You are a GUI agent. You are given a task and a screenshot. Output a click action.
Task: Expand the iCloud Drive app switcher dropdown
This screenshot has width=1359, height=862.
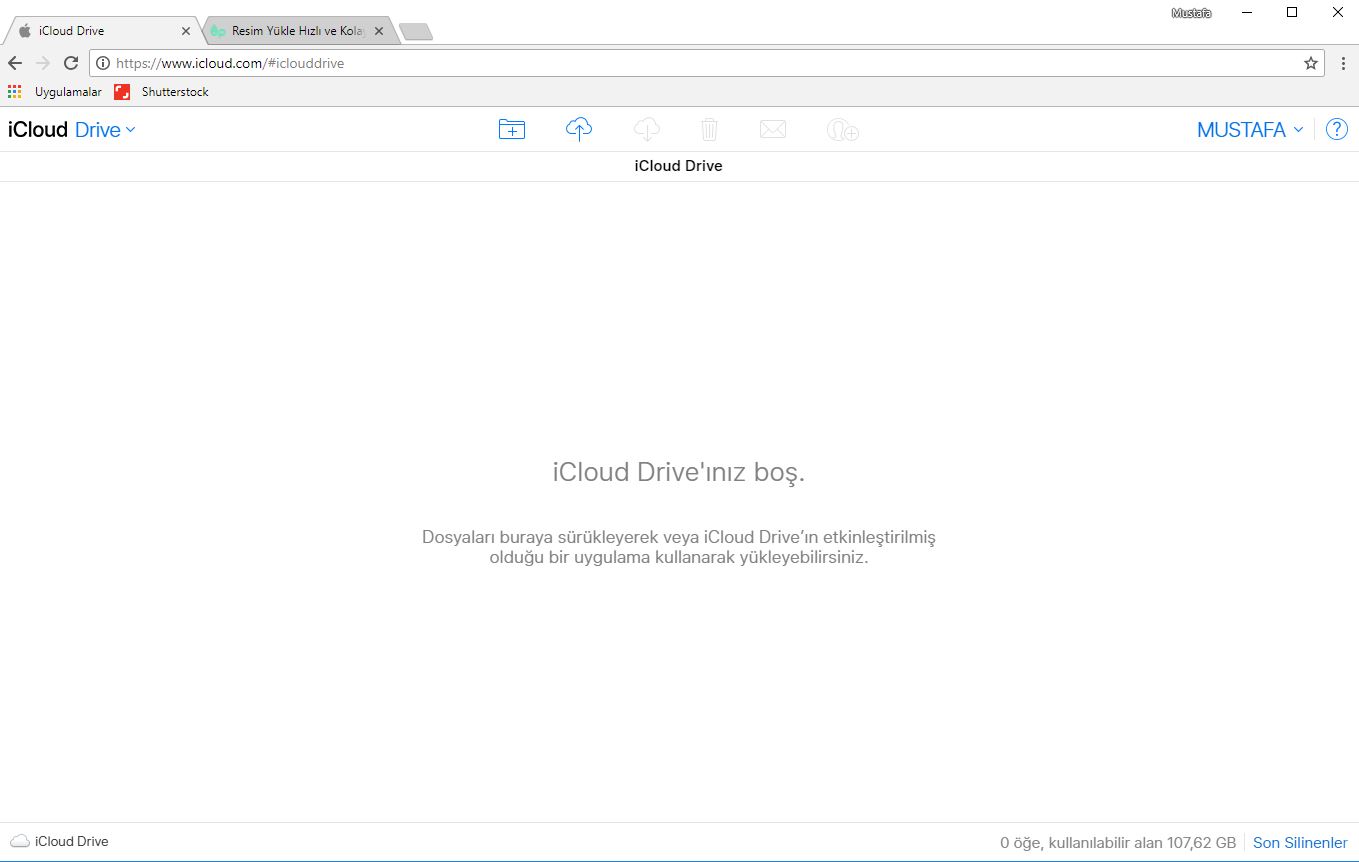click(105, 130)
